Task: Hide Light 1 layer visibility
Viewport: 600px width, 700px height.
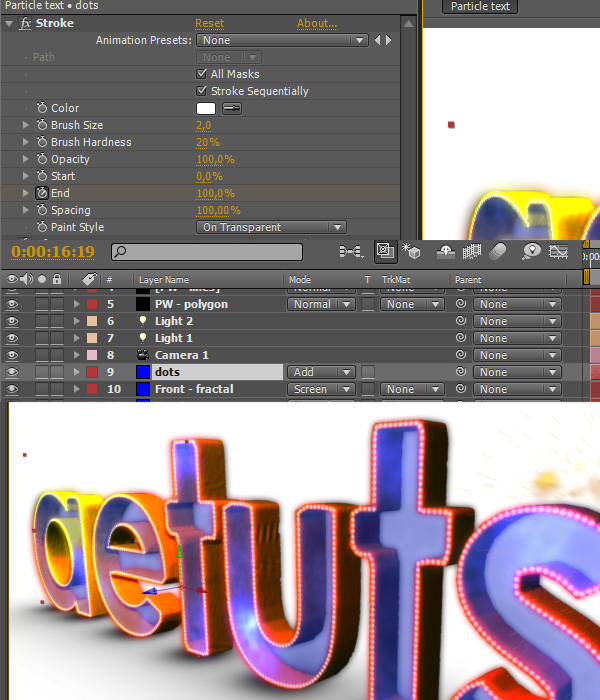Action: [12, 338]
